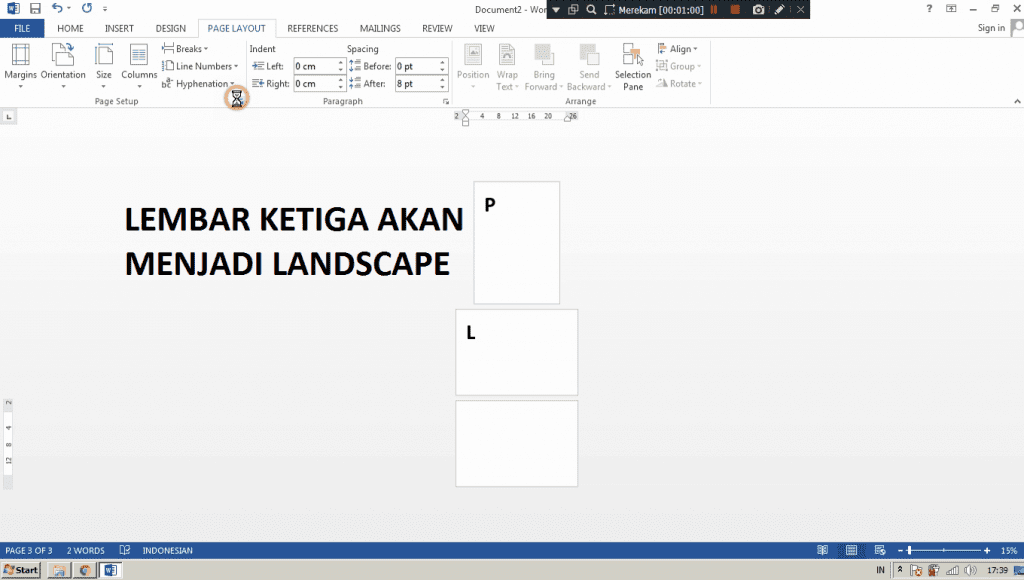Viewport: 1024px width, 580px height.
Task: Click the Save icon in quick access toolbar
Action: 35,8
